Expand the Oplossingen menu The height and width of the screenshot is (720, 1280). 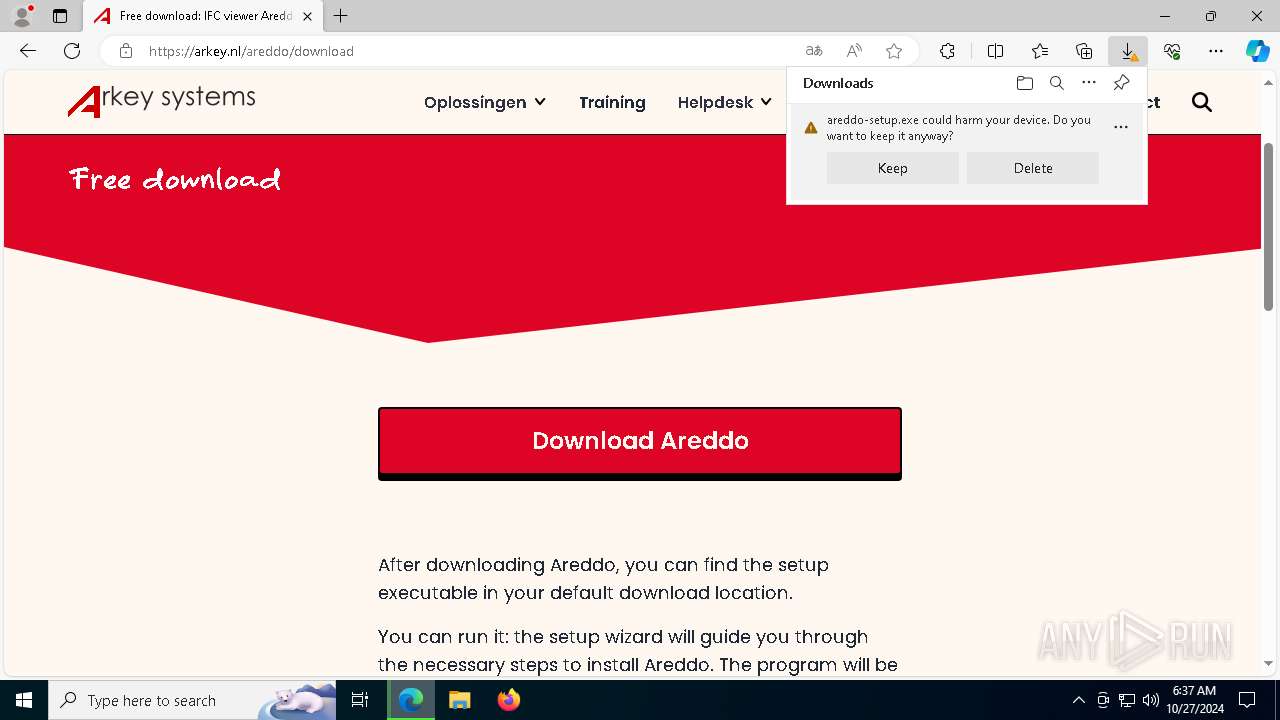(485, 102)
